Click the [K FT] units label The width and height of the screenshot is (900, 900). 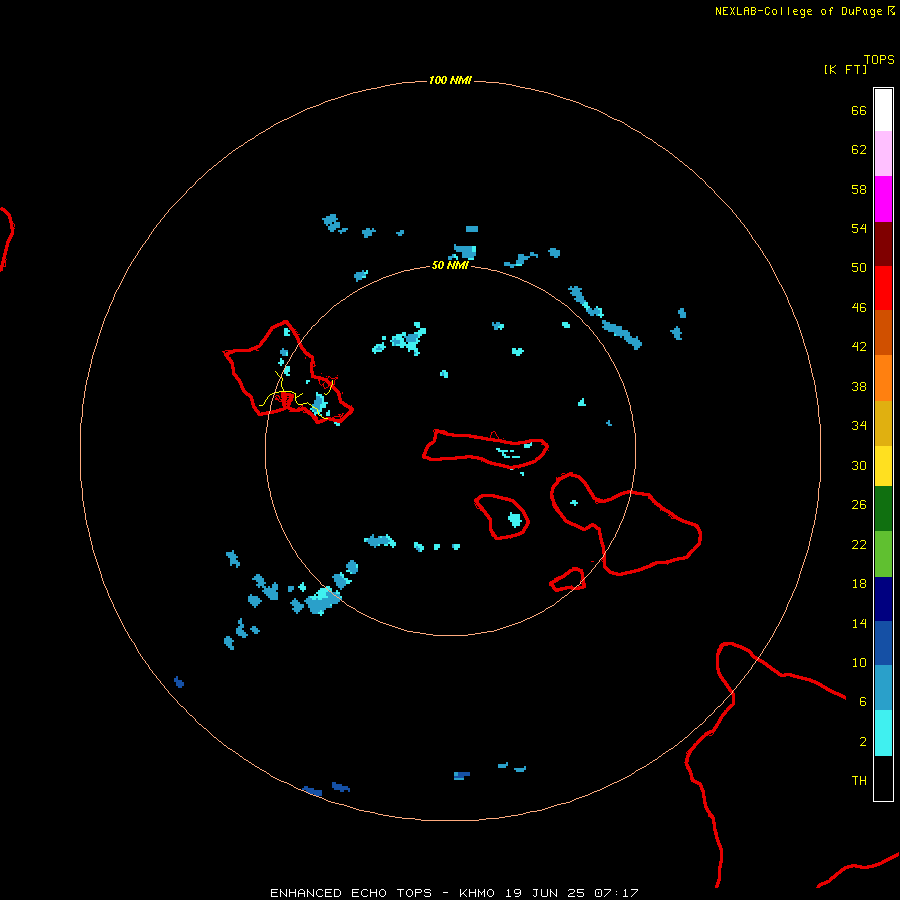pos(845,69)
